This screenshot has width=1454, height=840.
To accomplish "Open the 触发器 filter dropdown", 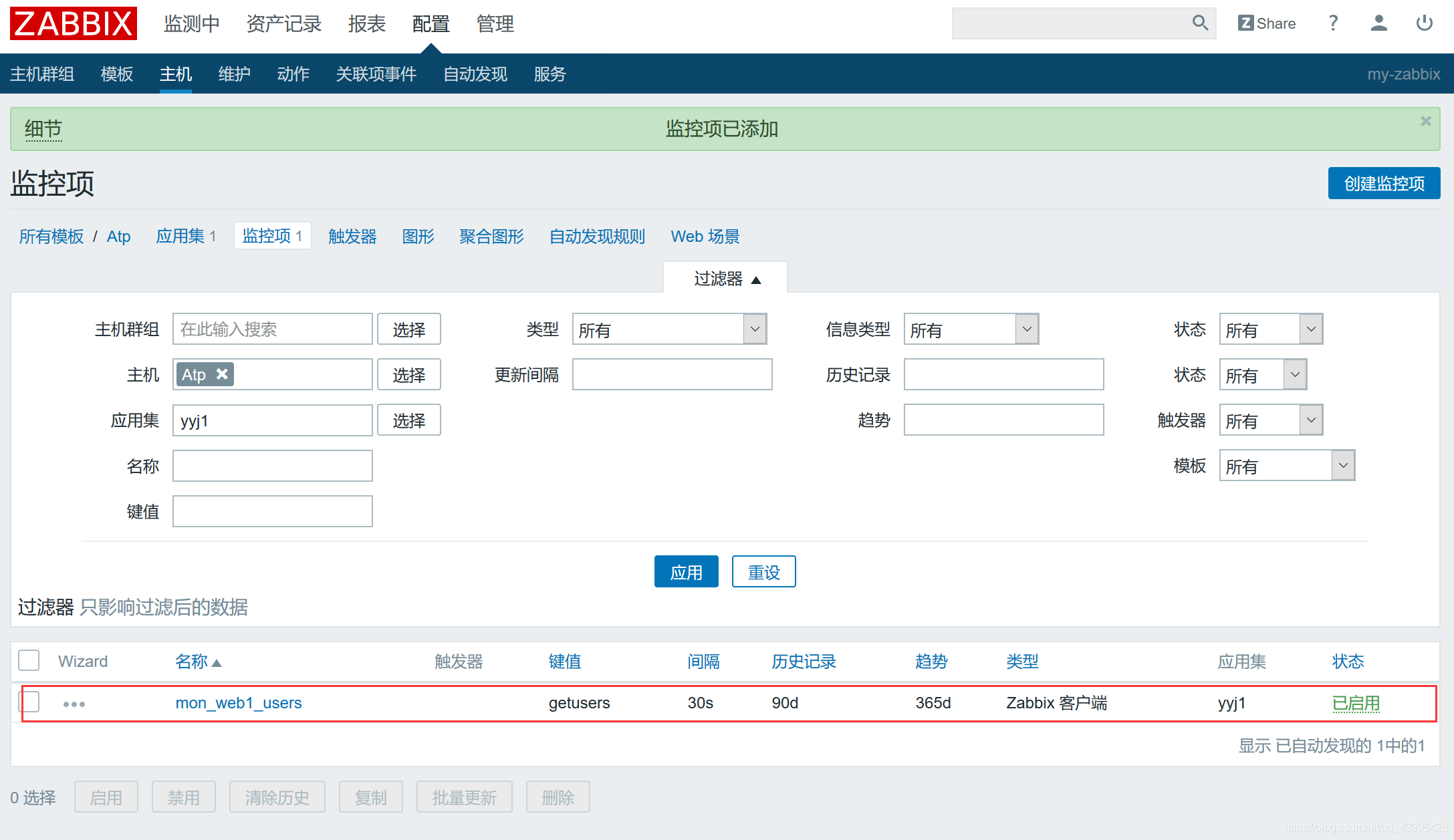I will click(x=1271, y=420).
